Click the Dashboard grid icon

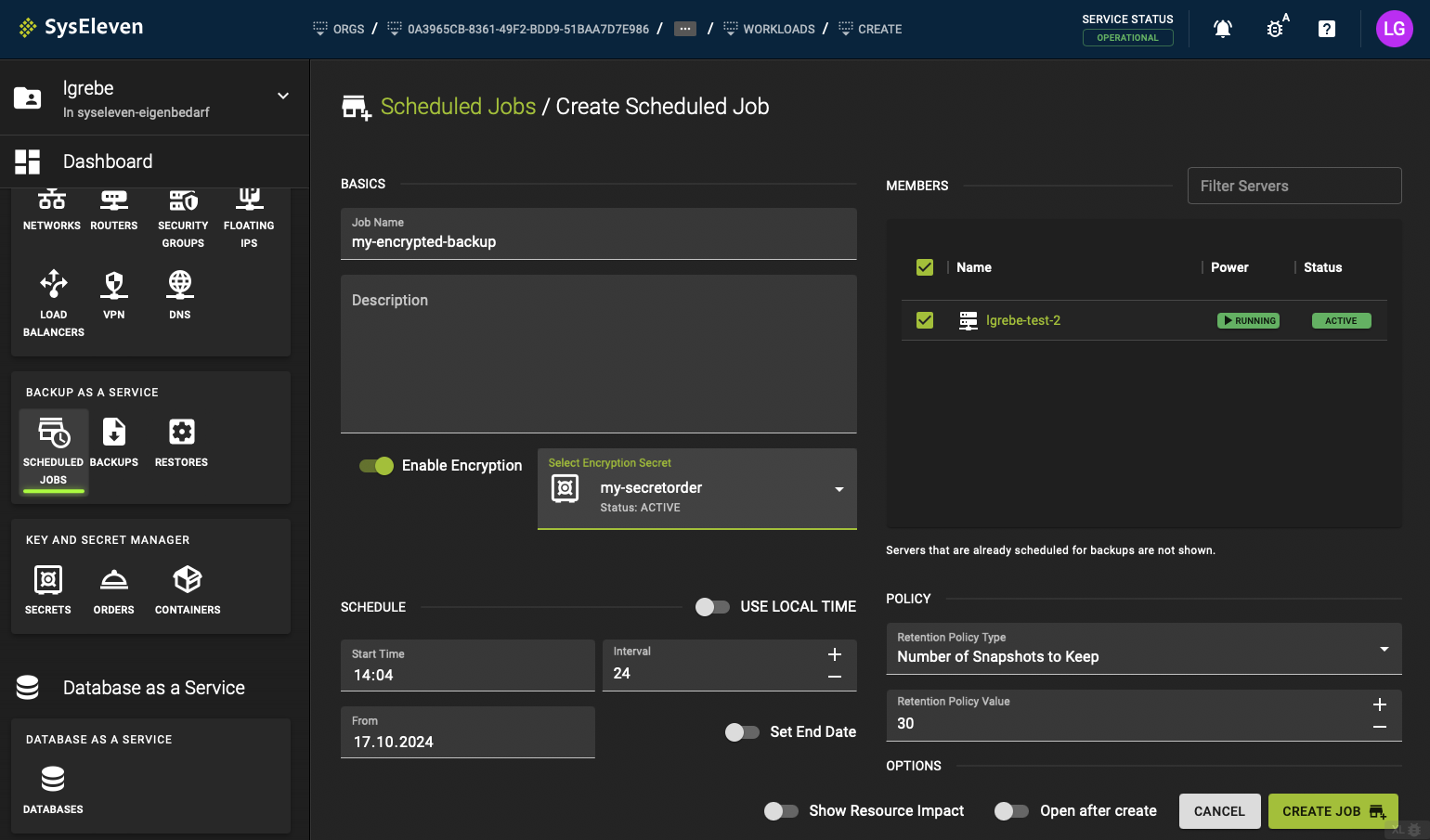pyautogui.click(x=28, y=162)
